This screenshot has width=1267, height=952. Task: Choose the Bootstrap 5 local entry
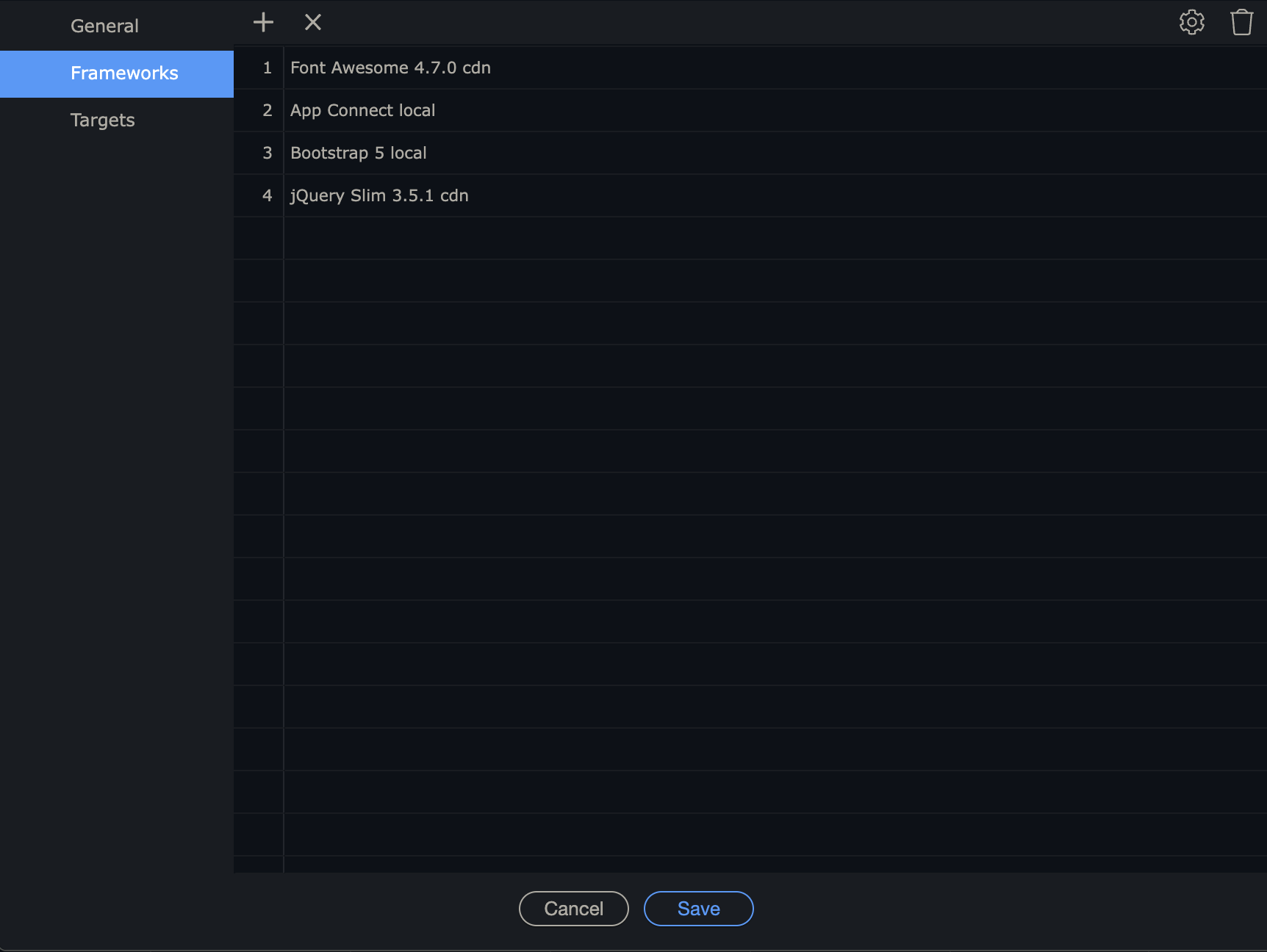click(x=358, y=154)
